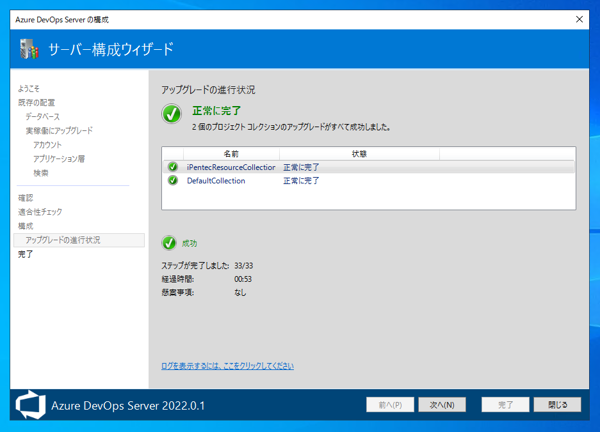
Task: Select 完了 step in sidebar
Action: point(26,254)
